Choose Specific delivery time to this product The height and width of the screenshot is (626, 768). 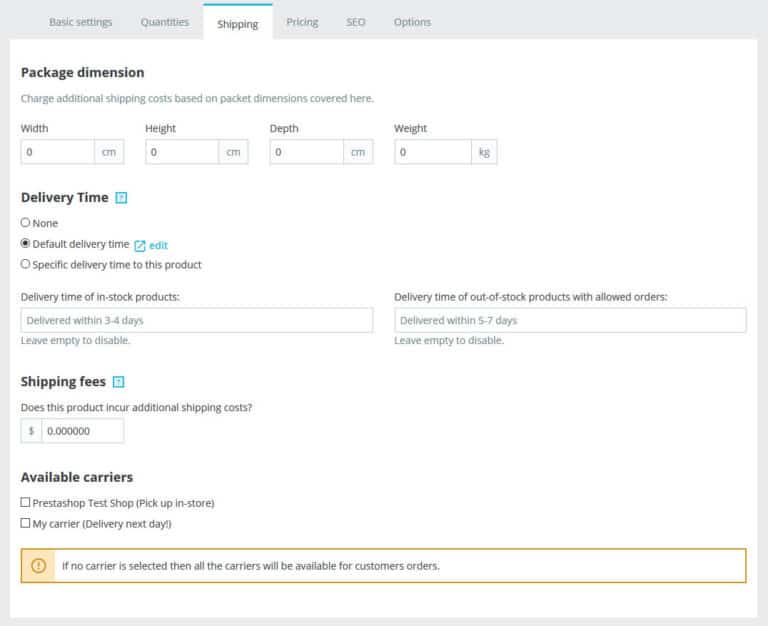click(x=26, y=265)
